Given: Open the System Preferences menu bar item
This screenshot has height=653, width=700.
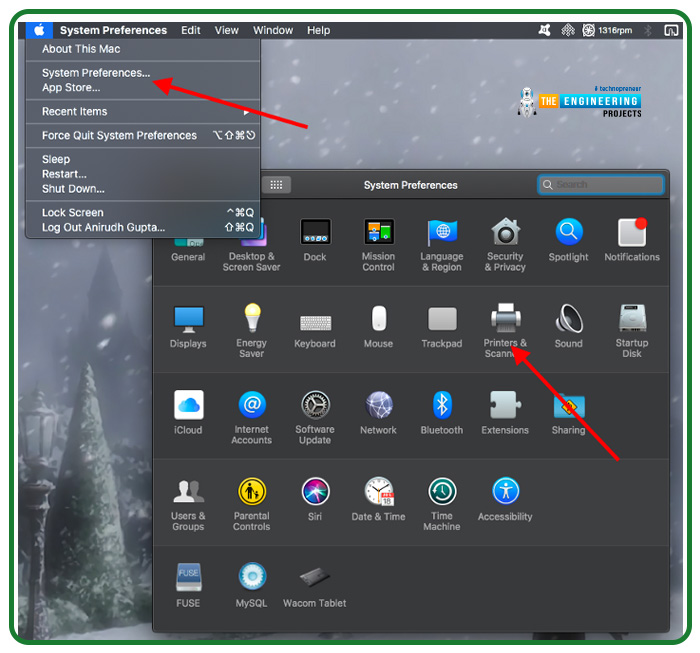Looking at the screenshot, I should 113,30.
